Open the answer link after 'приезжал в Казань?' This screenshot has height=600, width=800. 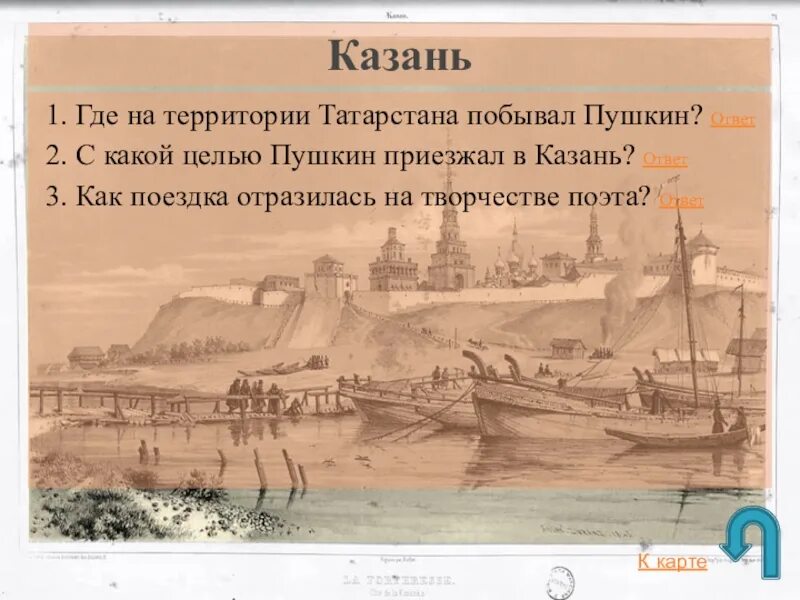click(665, 160)
